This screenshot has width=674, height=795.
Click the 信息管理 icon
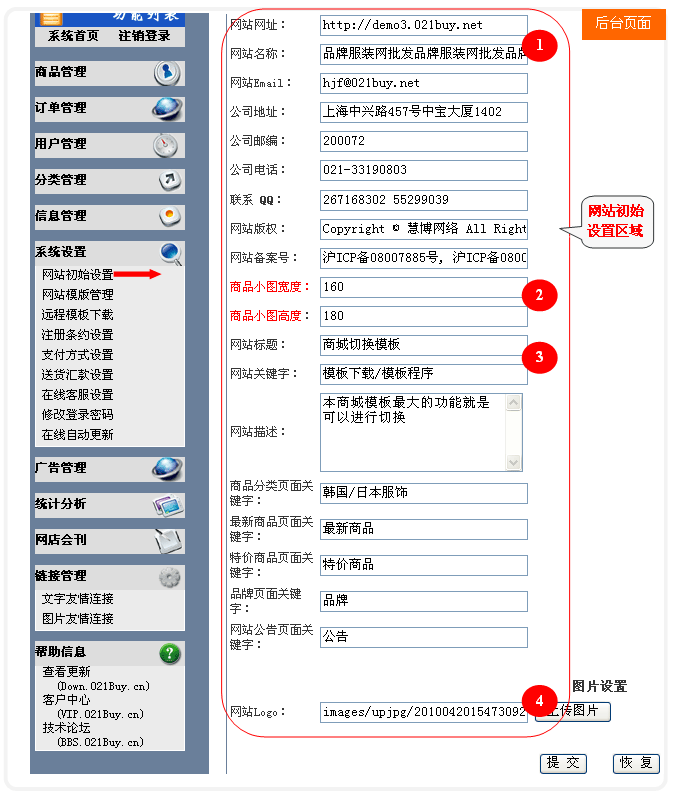coord(170,216)
